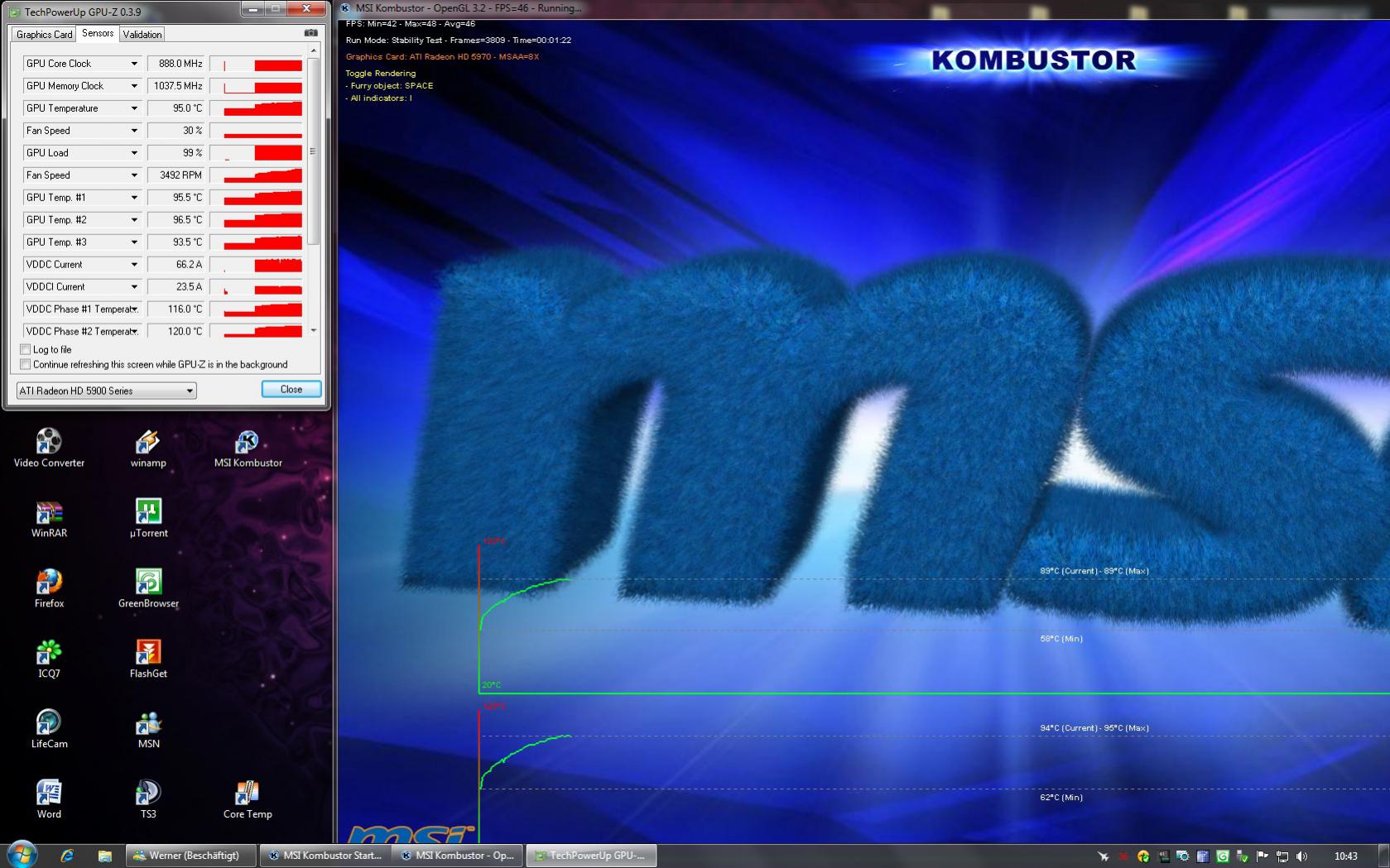Expand the GPU Memory Clock sensor dropdown
Screen dimensions: 1390x868
coord(134,86)
